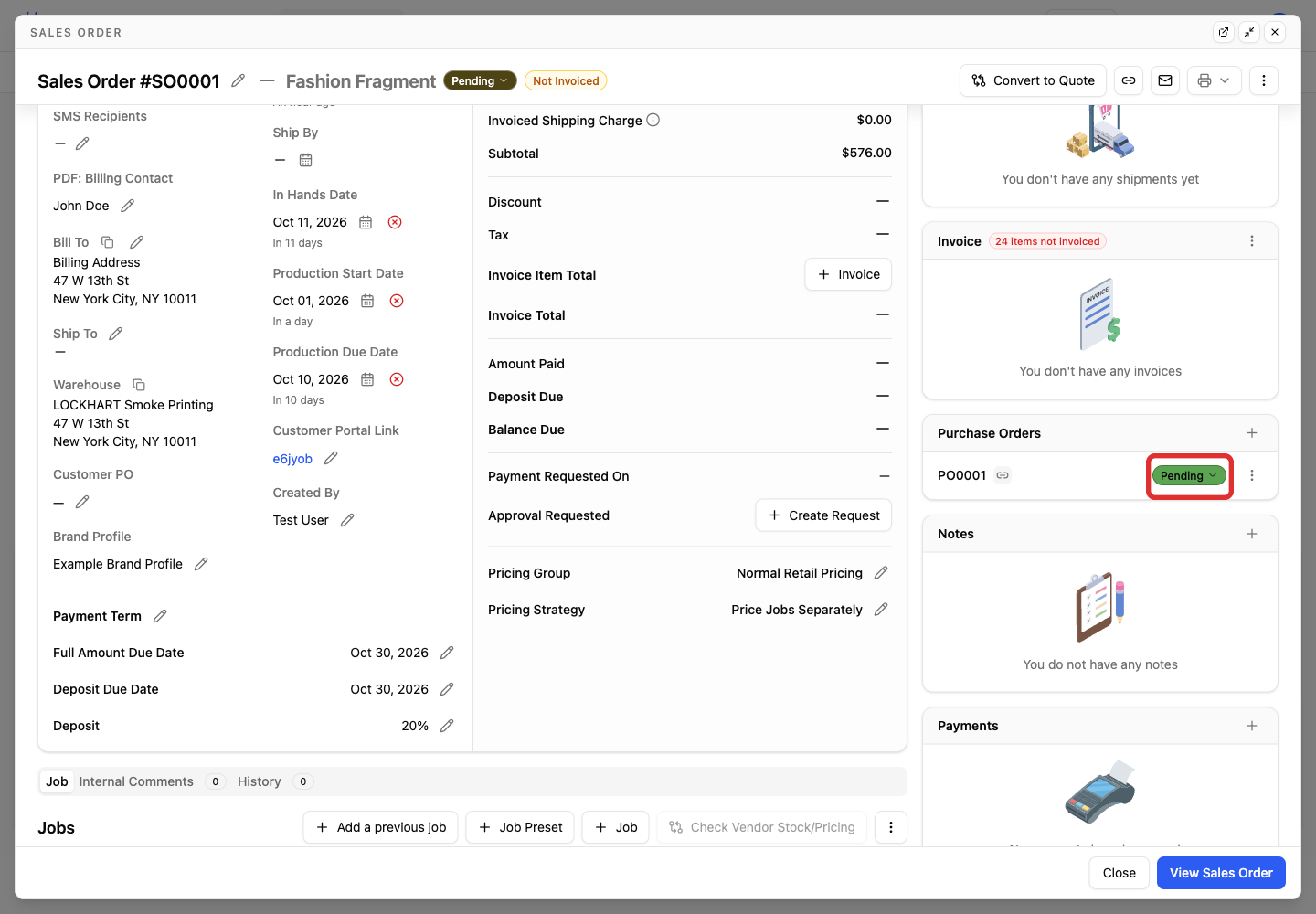Switch to the Job tab
Screen dimensions: 1316x914
57,781
